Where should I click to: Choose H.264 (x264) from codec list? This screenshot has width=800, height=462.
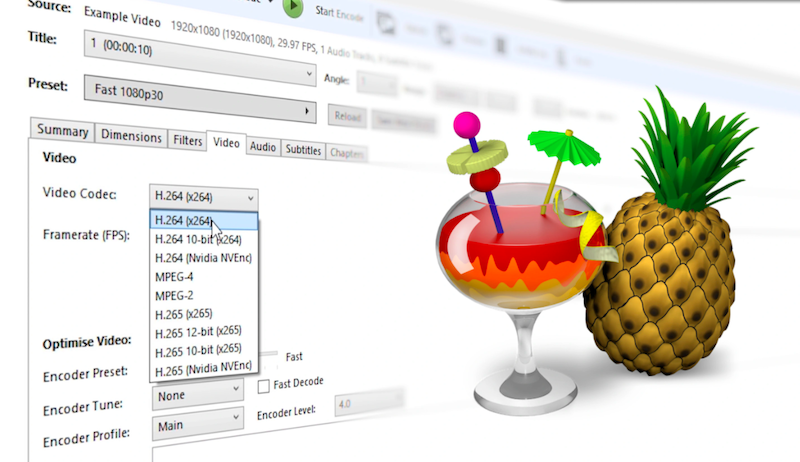[204, 220]
